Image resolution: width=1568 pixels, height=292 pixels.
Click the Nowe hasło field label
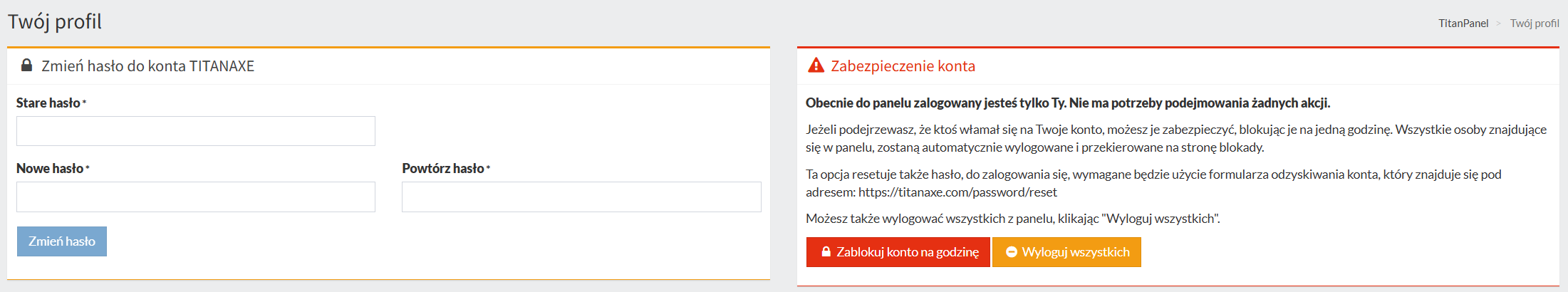[x=50, y=169]
